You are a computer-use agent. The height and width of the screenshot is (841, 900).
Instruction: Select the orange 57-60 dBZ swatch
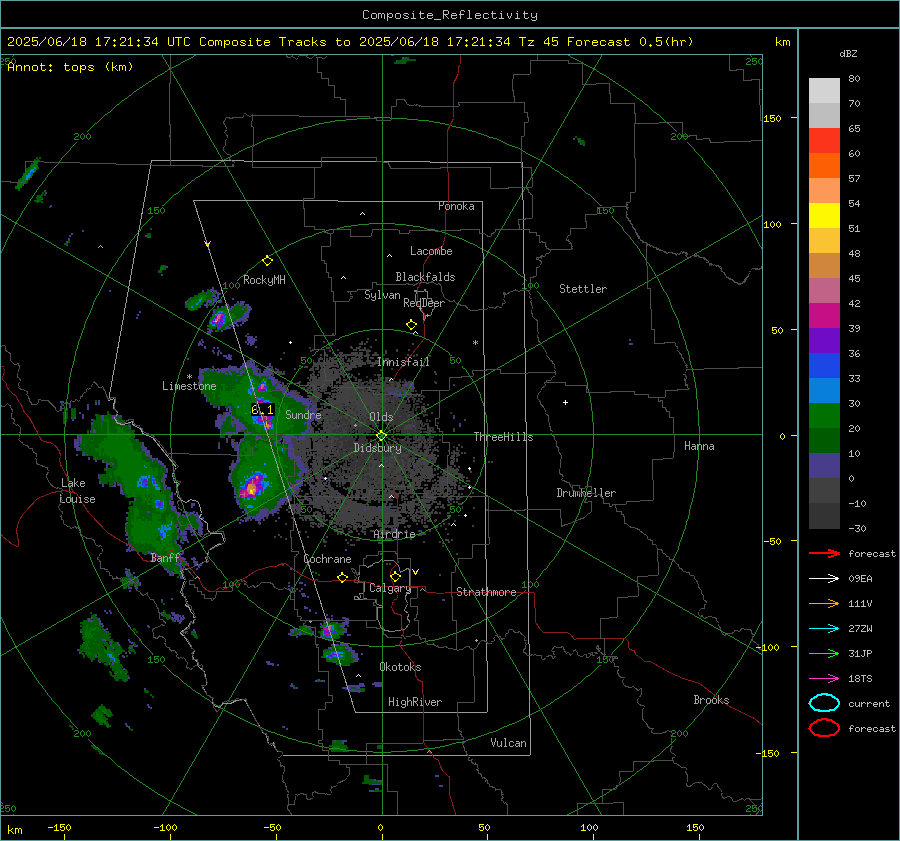[824, 165]
